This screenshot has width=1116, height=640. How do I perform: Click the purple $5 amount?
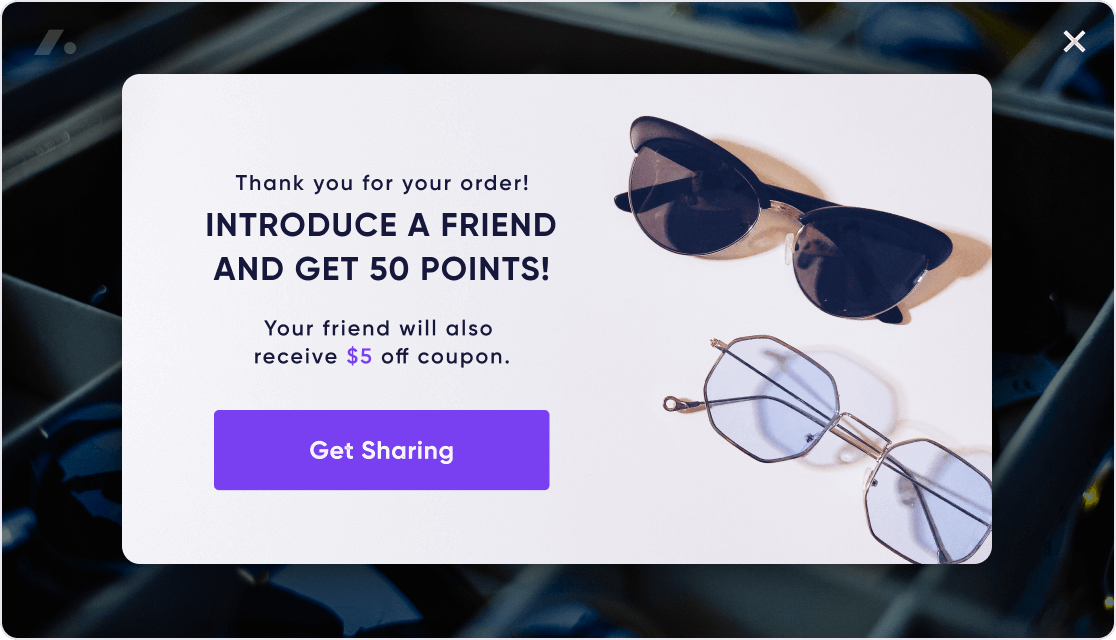tap(359, 356)
